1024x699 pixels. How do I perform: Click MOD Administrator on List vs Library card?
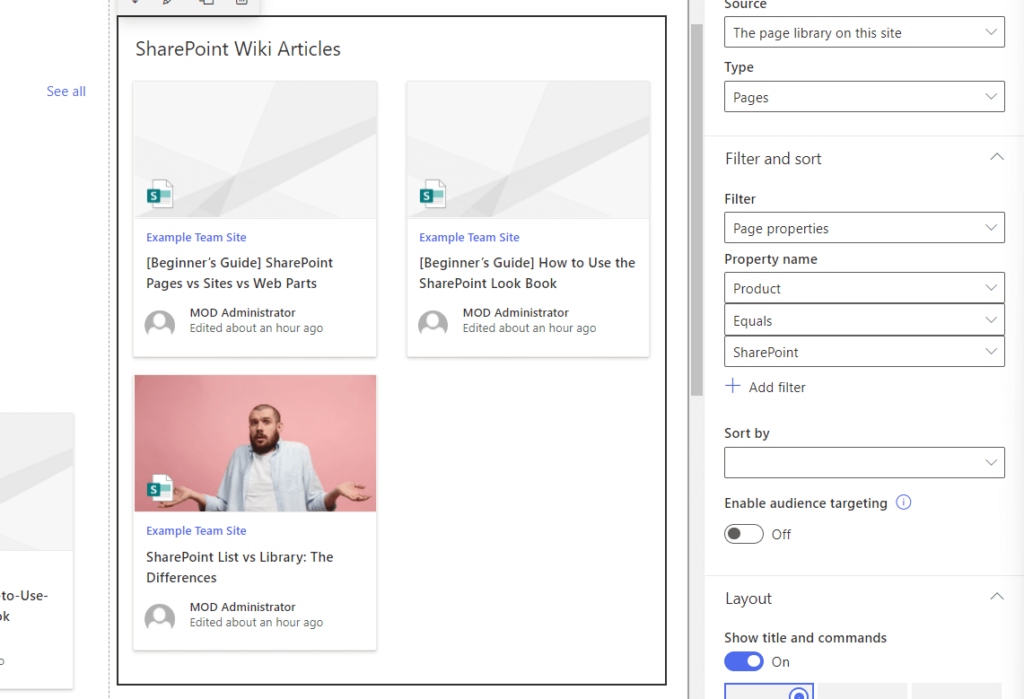pos(242,606)
